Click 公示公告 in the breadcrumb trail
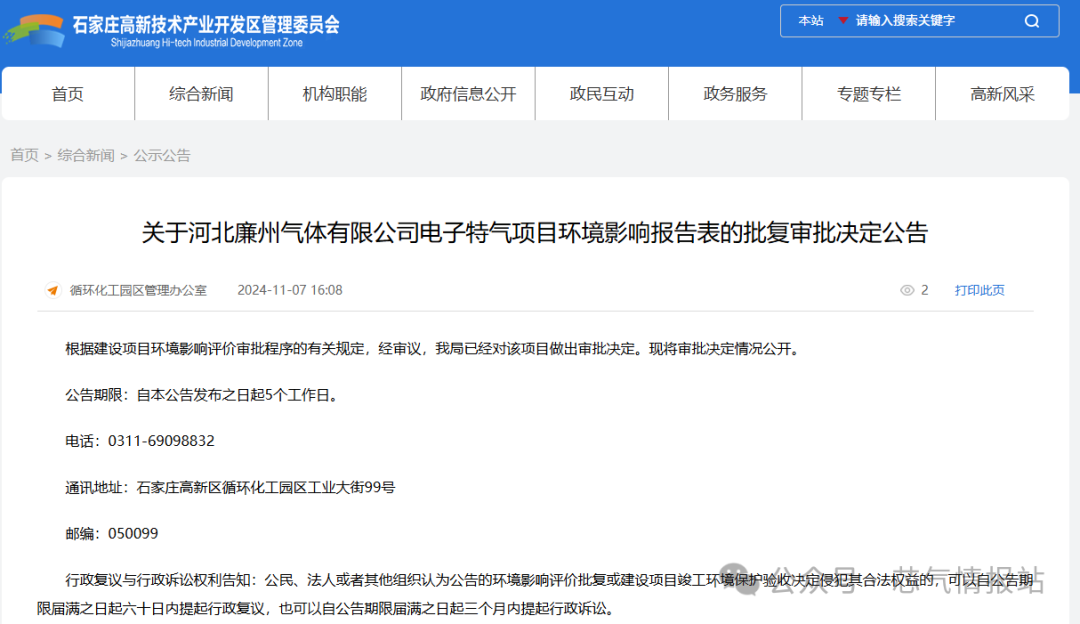1080x624 pixels. click(162, 156)
